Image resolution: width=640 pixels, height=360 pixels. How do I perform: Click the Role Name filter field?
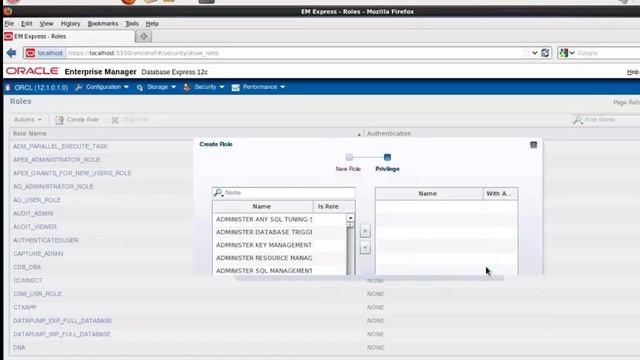click(605, 120)
